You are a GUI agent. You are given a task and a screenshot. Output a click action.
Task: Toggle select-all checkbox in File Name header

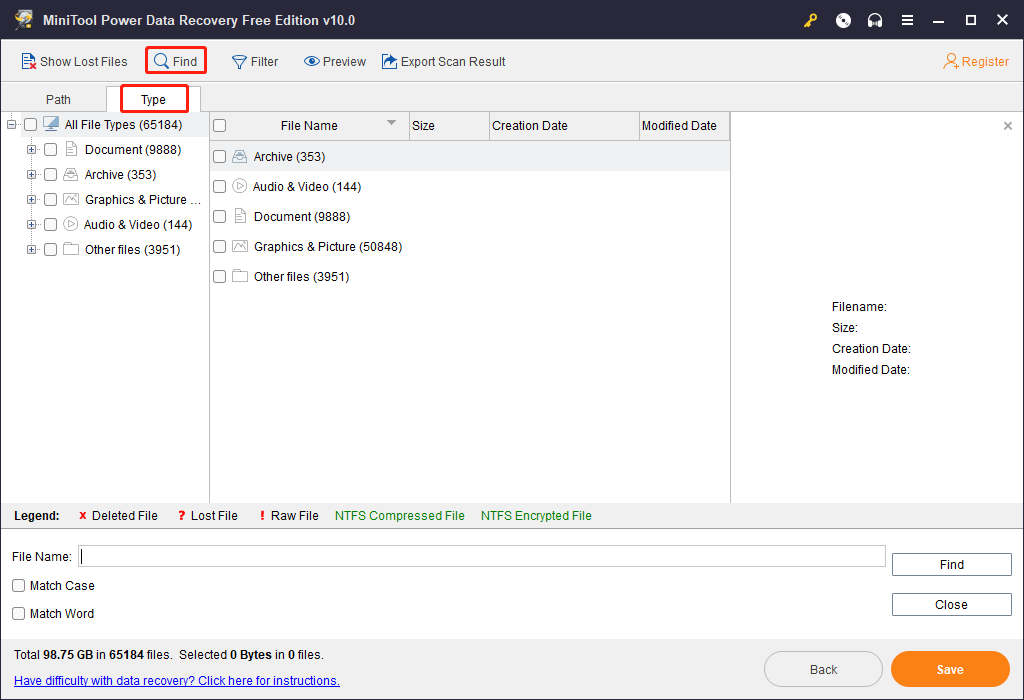point(220,125)
